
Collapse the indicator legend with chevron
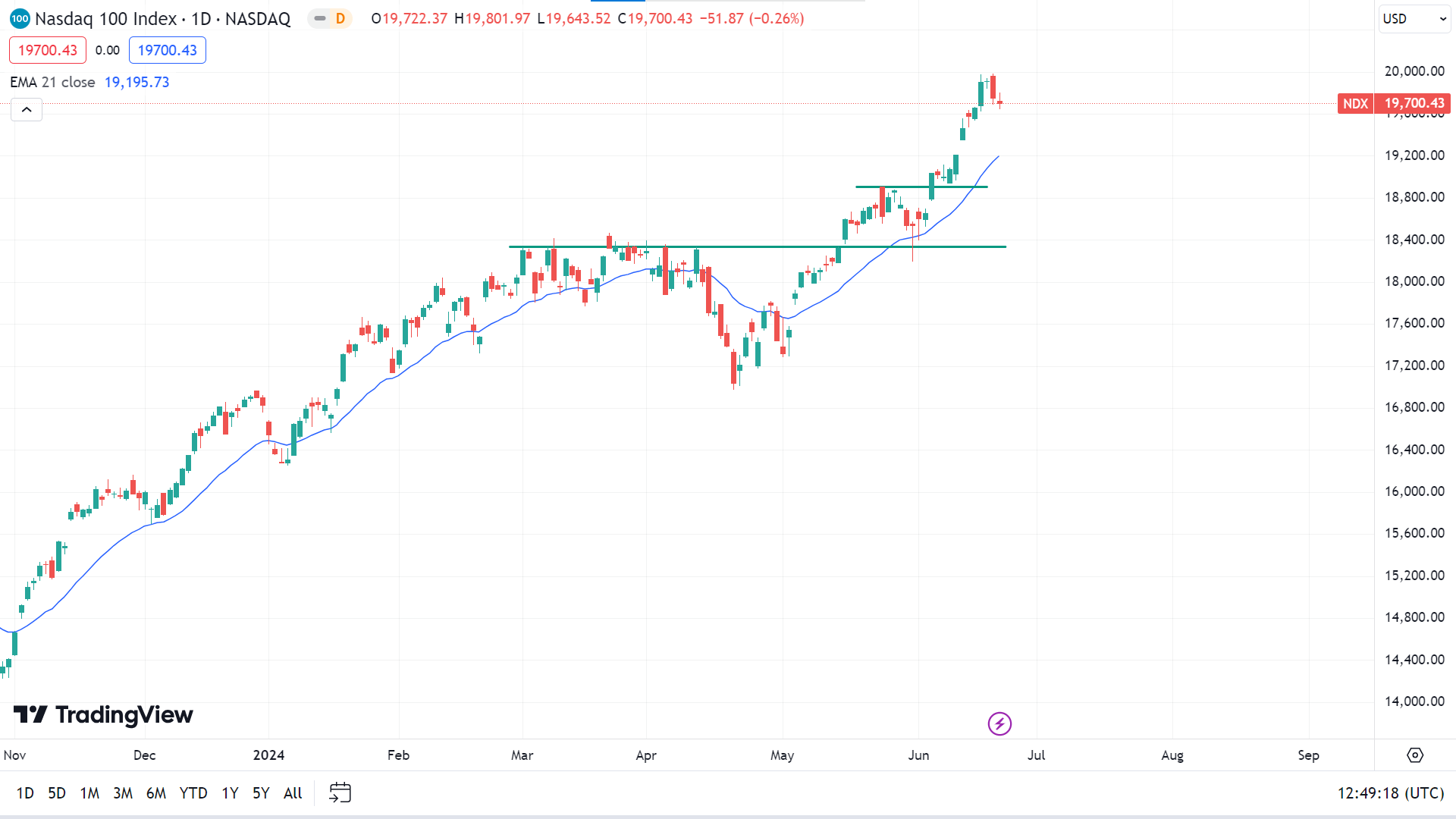27,110
